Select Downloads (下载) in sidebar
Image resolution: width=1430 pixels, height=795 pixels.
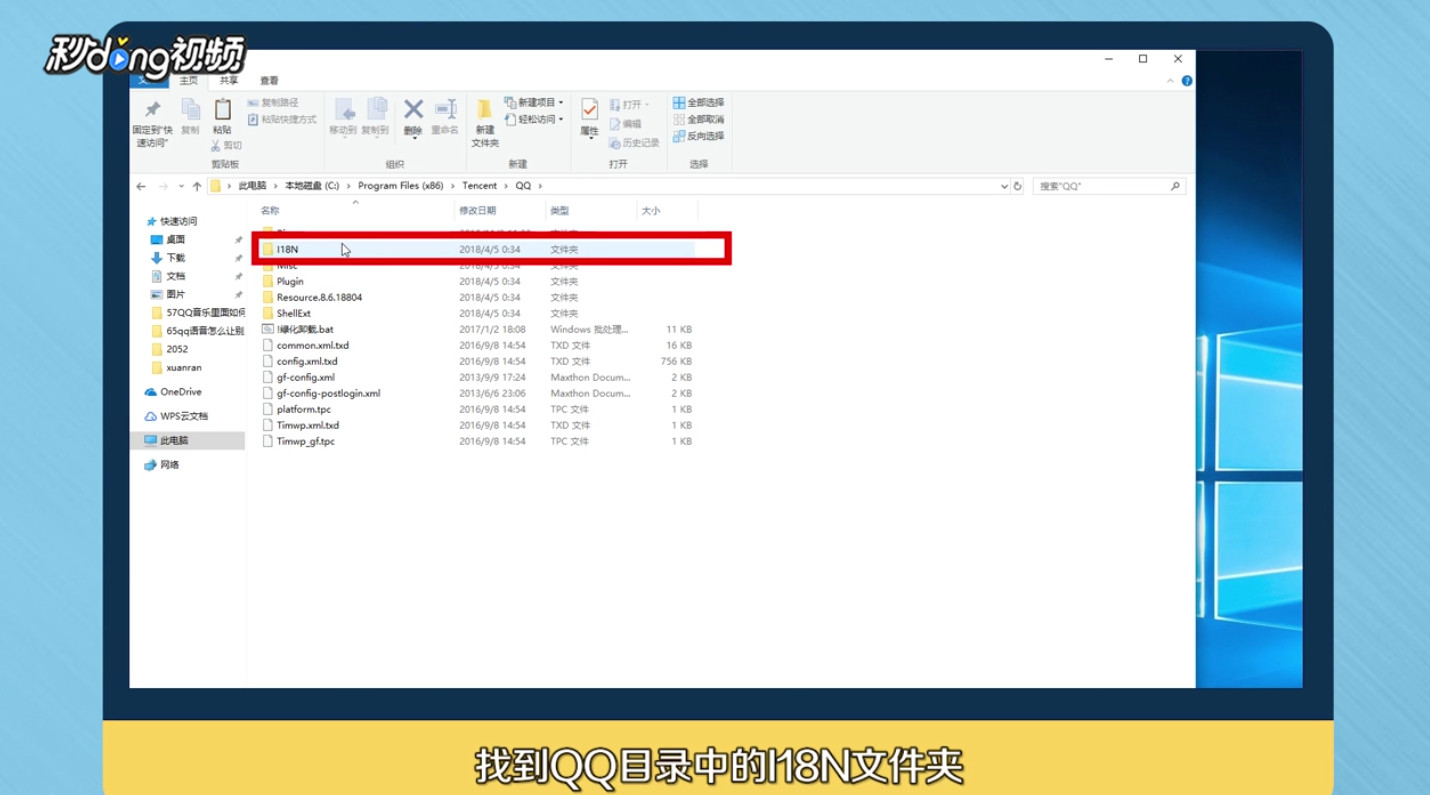point(175,258)
